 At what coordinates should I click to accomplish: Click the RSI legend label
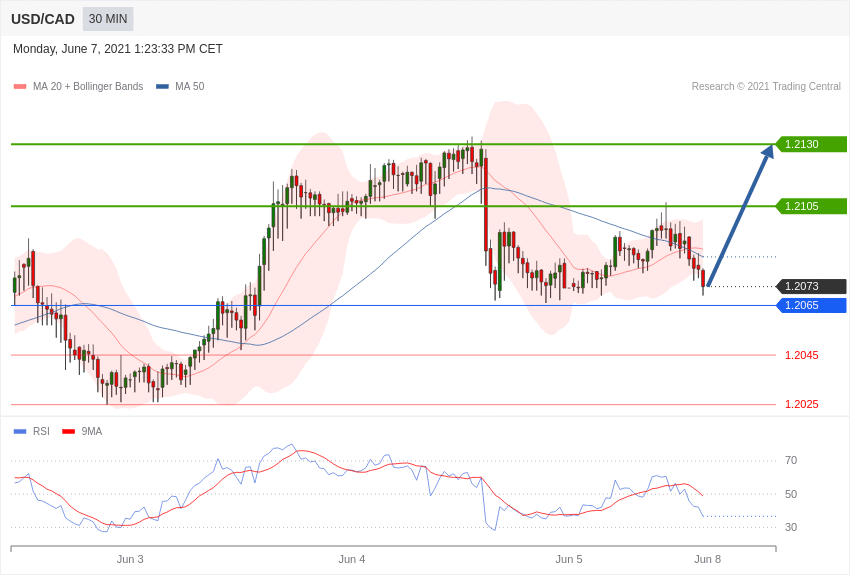point(41,431)
